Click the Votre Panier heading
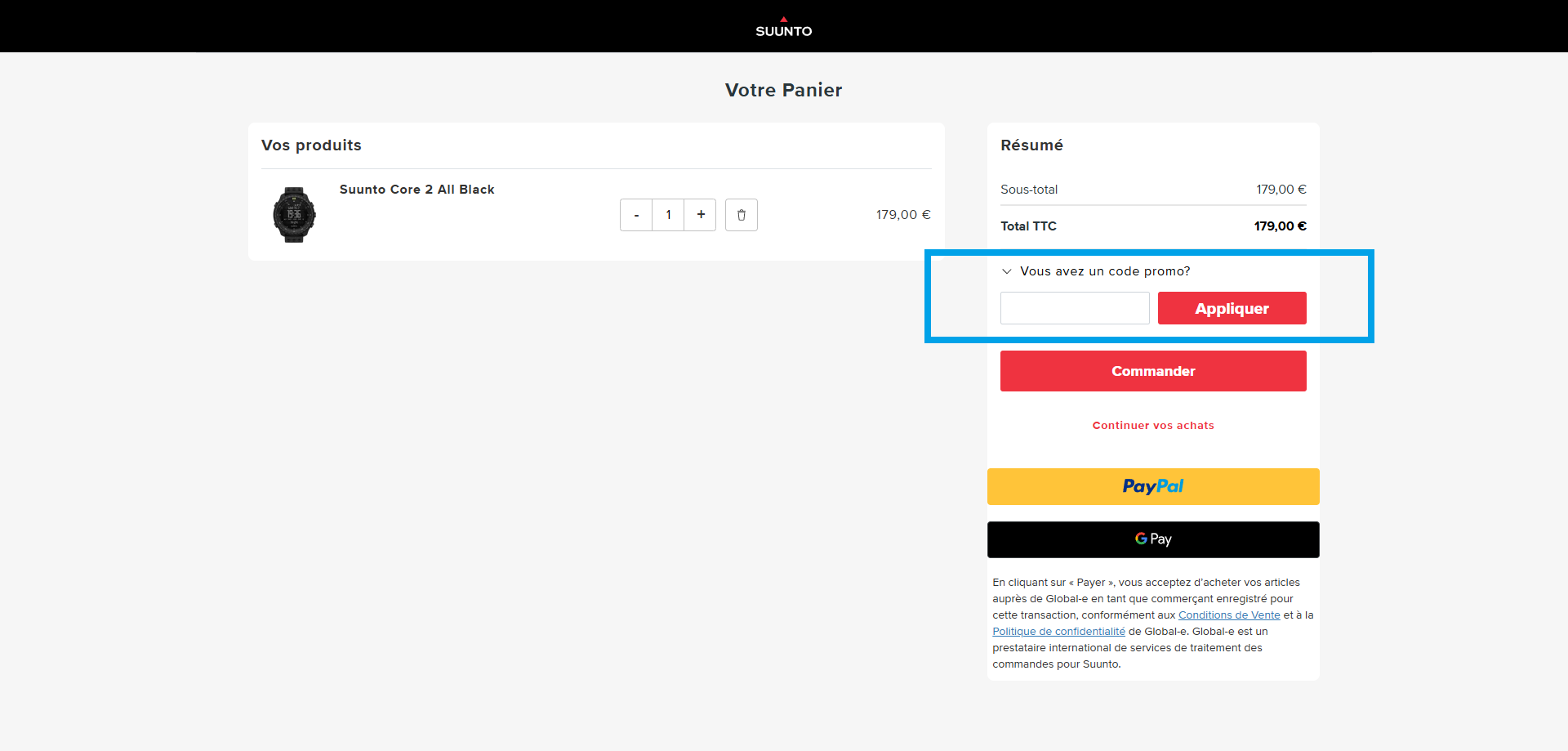This screenshot has height=751, width=1568. pos(783,90)
